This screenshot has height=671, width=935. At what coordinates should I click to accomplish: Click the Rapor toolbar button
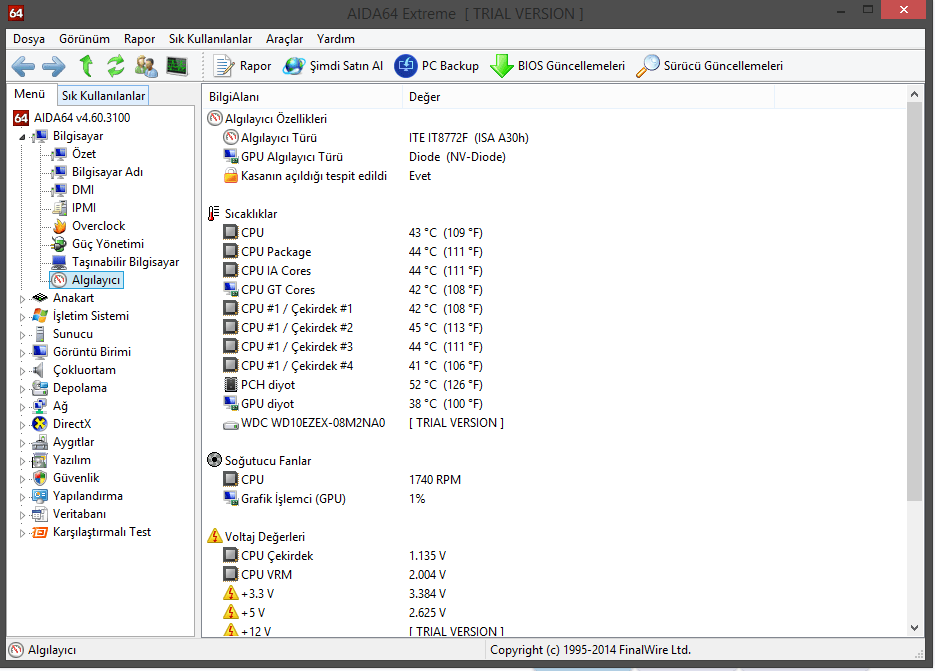tap(242, 66)
